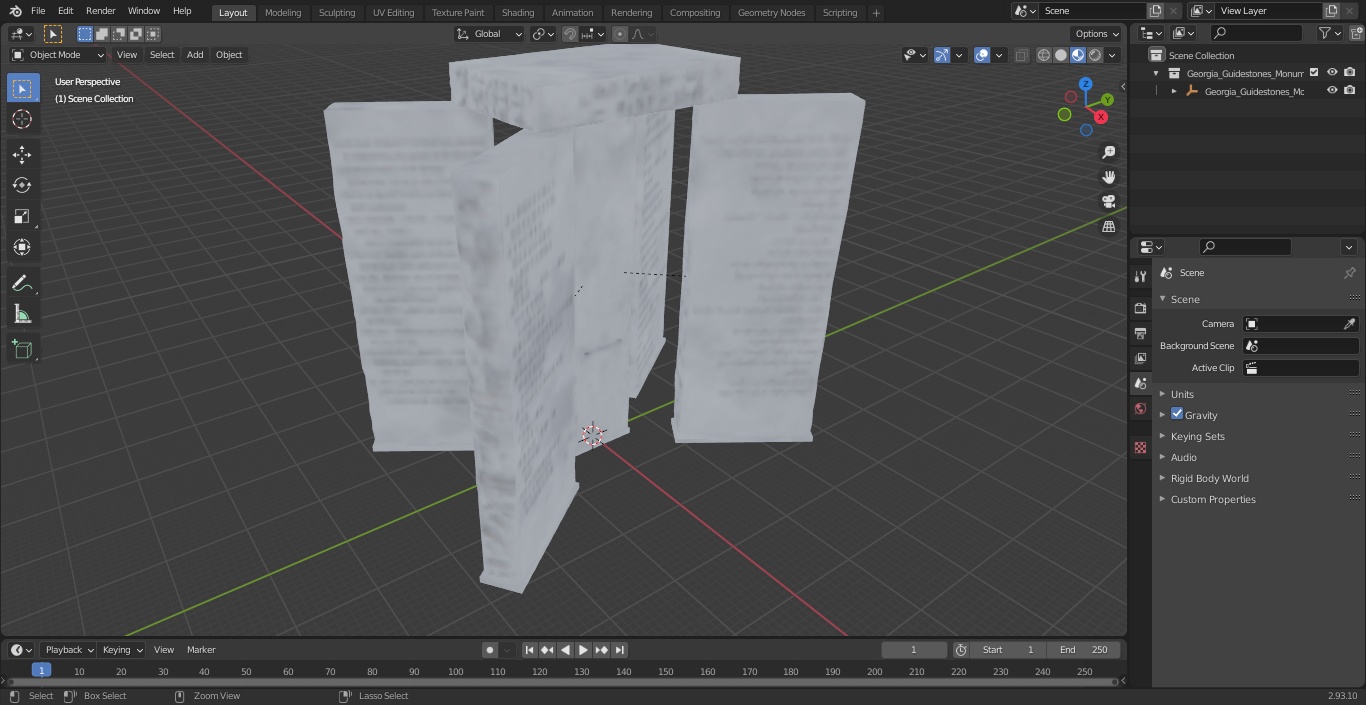Pick the Measure ruler tool
Image resolution: width=1366 pixels, height=705 pixels.
click(22, 315)
